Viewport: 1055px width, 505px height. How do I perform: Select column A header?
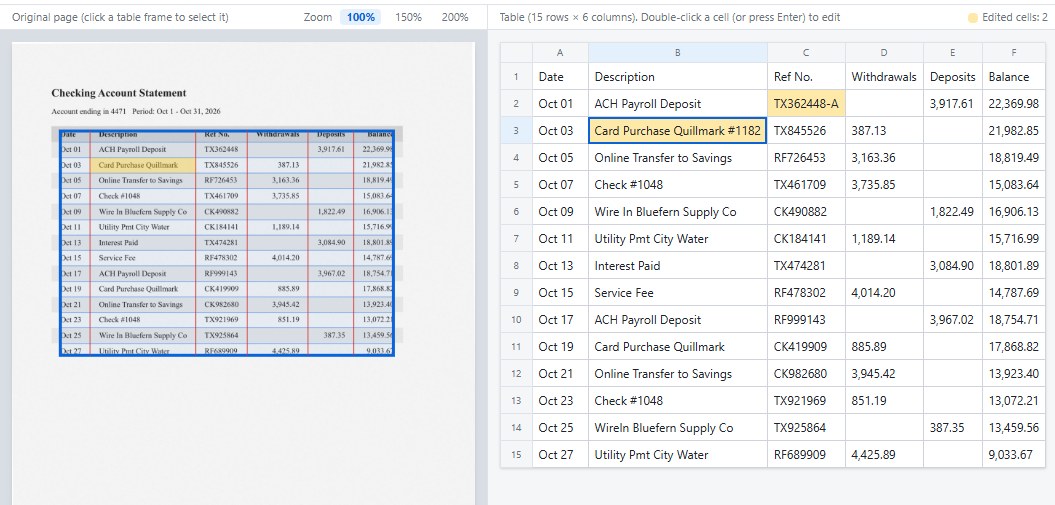coord(560,52)
